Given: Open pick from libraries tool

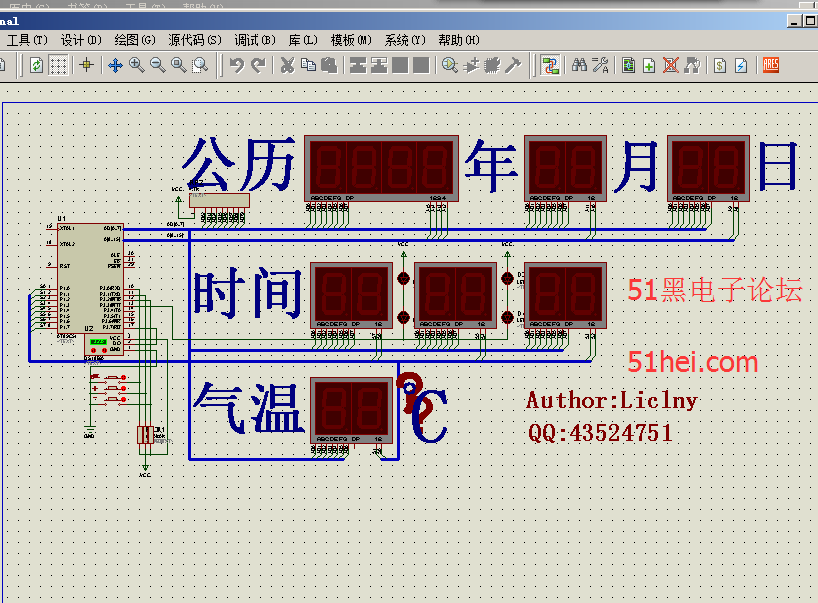Looking at the screenshot, I should point(450,66).
